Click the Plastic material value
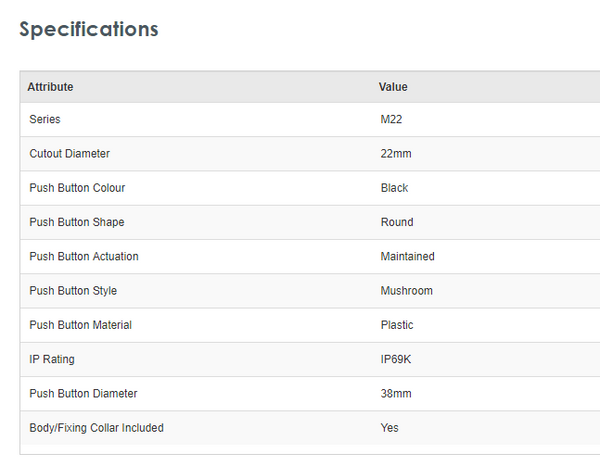Viewport: 600px width, 466px height. coord(397,325)
